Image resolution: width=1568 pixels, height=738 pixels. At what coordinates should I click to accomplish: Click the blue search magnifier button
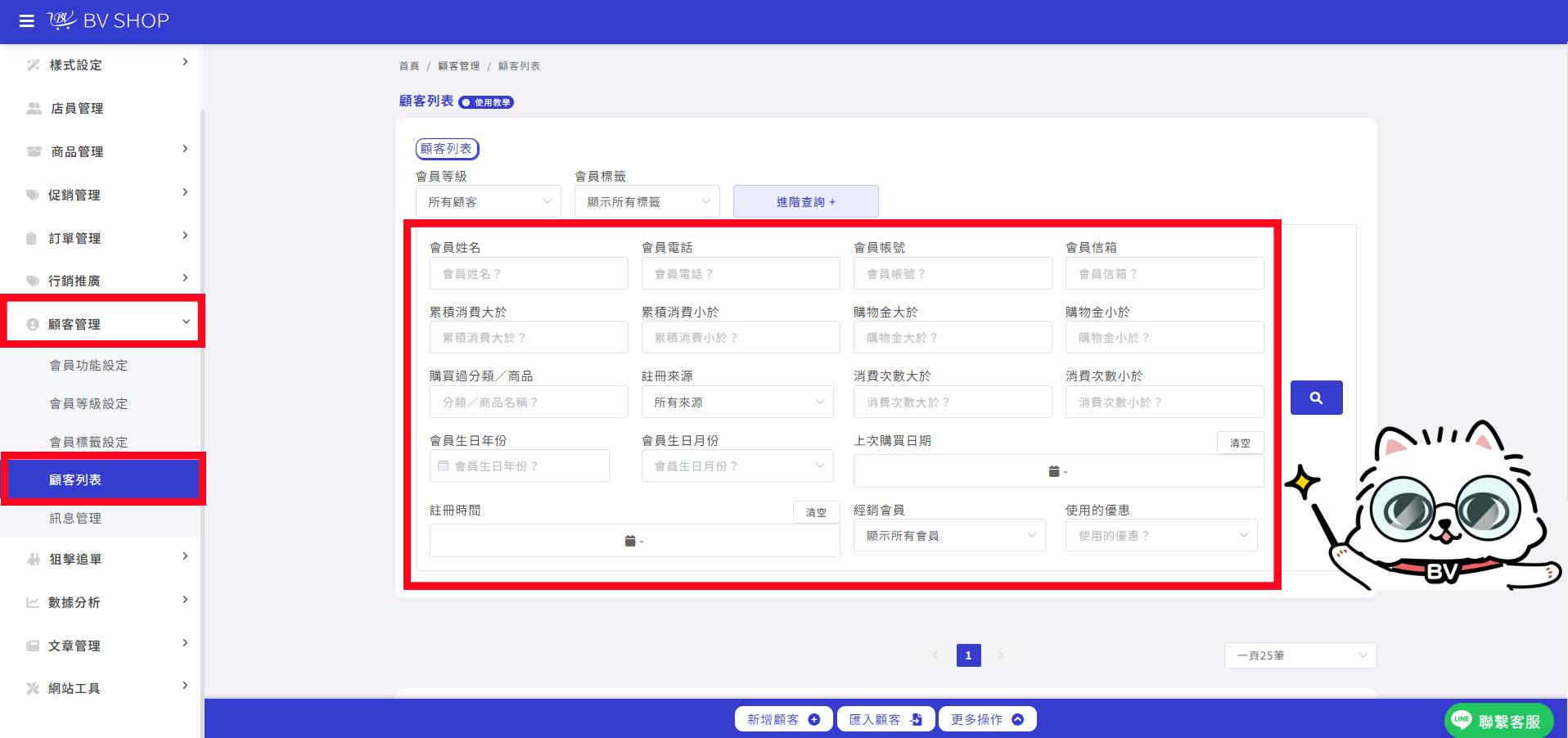1316,398
